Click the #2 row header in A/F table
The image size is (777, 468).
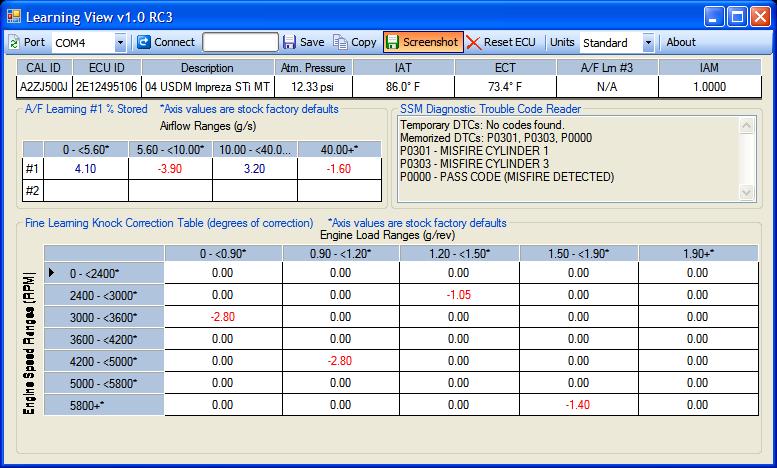(33, 189)
